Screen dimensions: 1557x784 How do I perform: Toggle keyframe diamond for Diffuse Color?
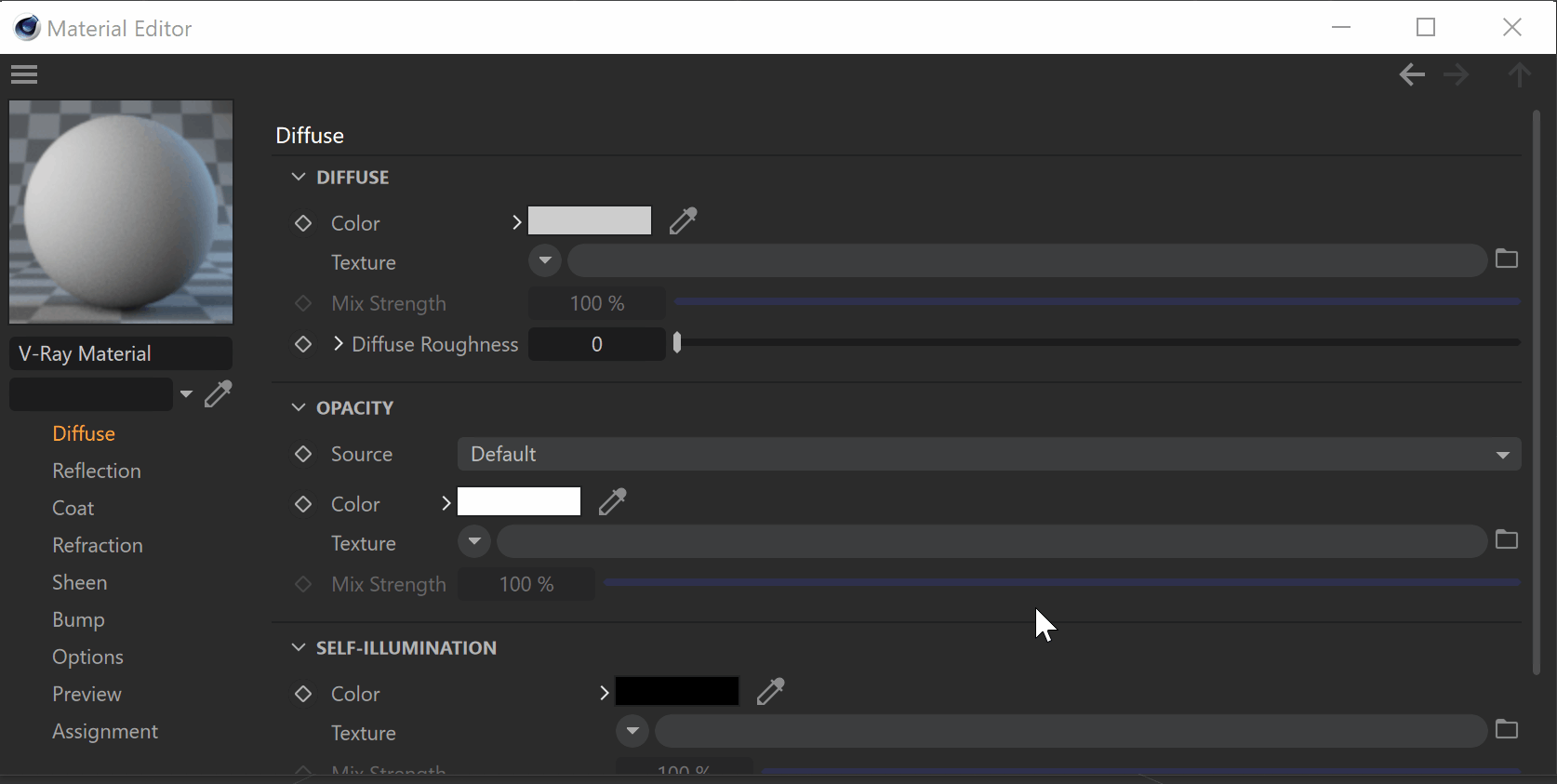[x=303, y=223]
